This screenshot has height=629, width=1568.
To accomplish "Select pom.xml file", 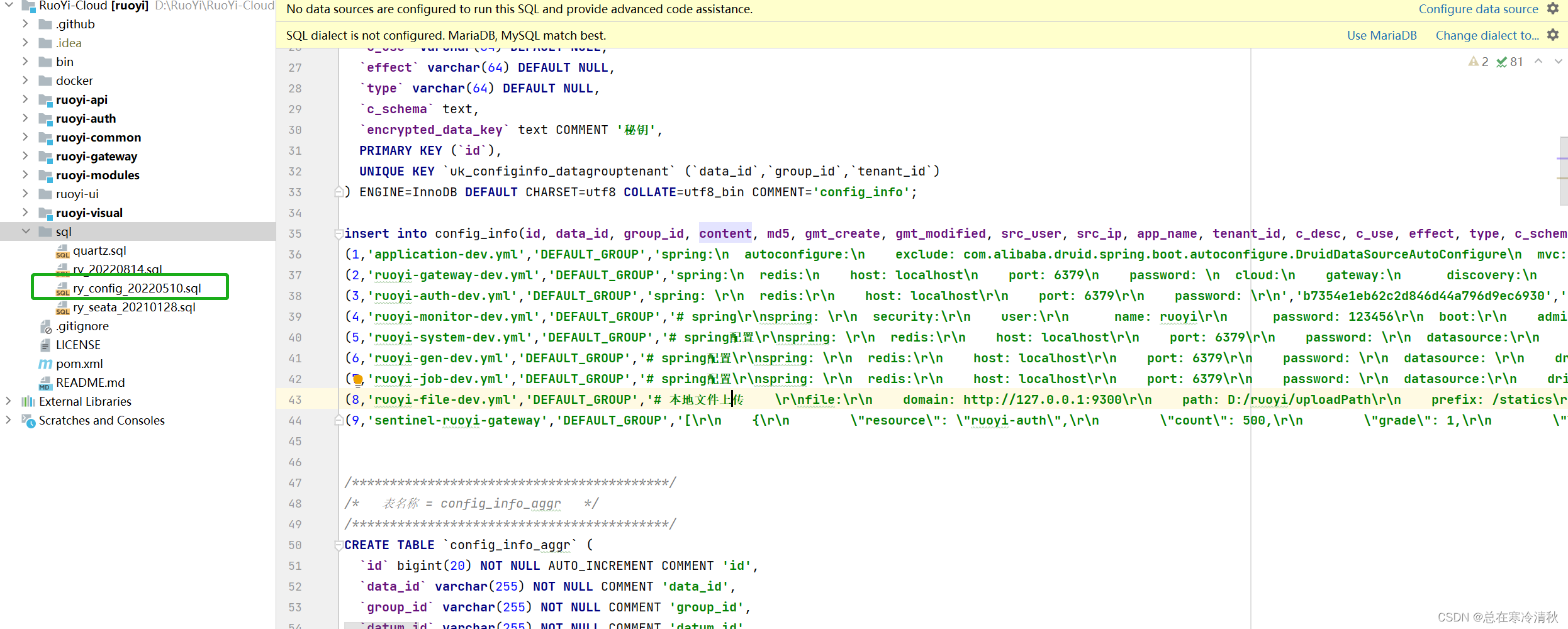I will point(79,364).
